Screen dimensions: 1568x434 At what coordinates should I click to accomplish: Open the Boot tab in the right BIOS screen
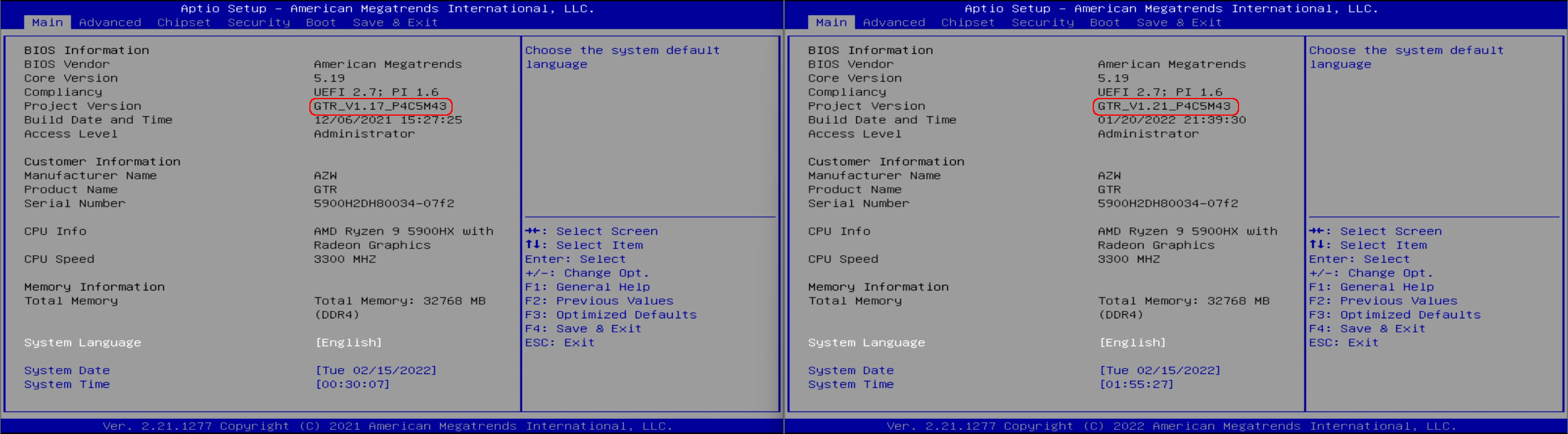[1105, 23]
